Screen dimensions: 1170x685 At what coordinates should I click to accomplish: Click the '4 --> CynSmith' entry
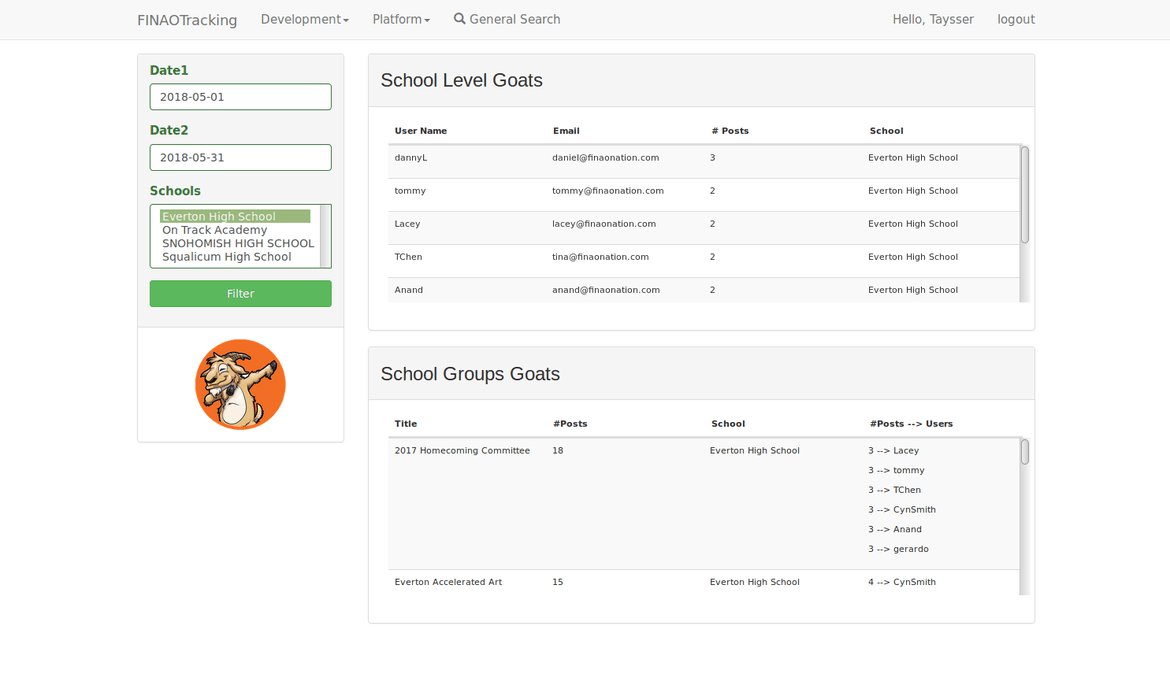click(902, 582)
